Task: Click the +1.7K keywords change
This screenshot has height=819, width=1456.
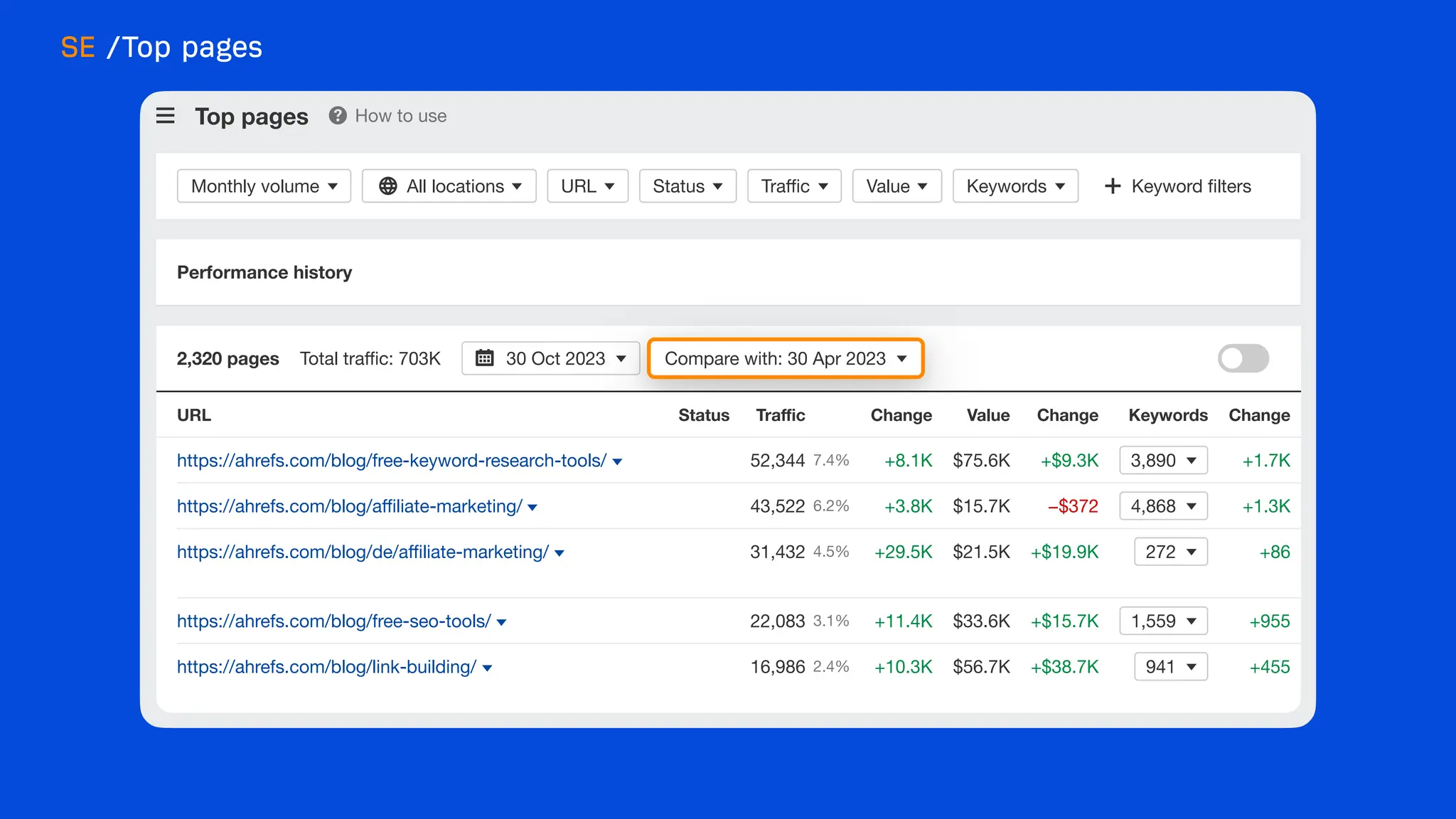Action: [1266, 461]
